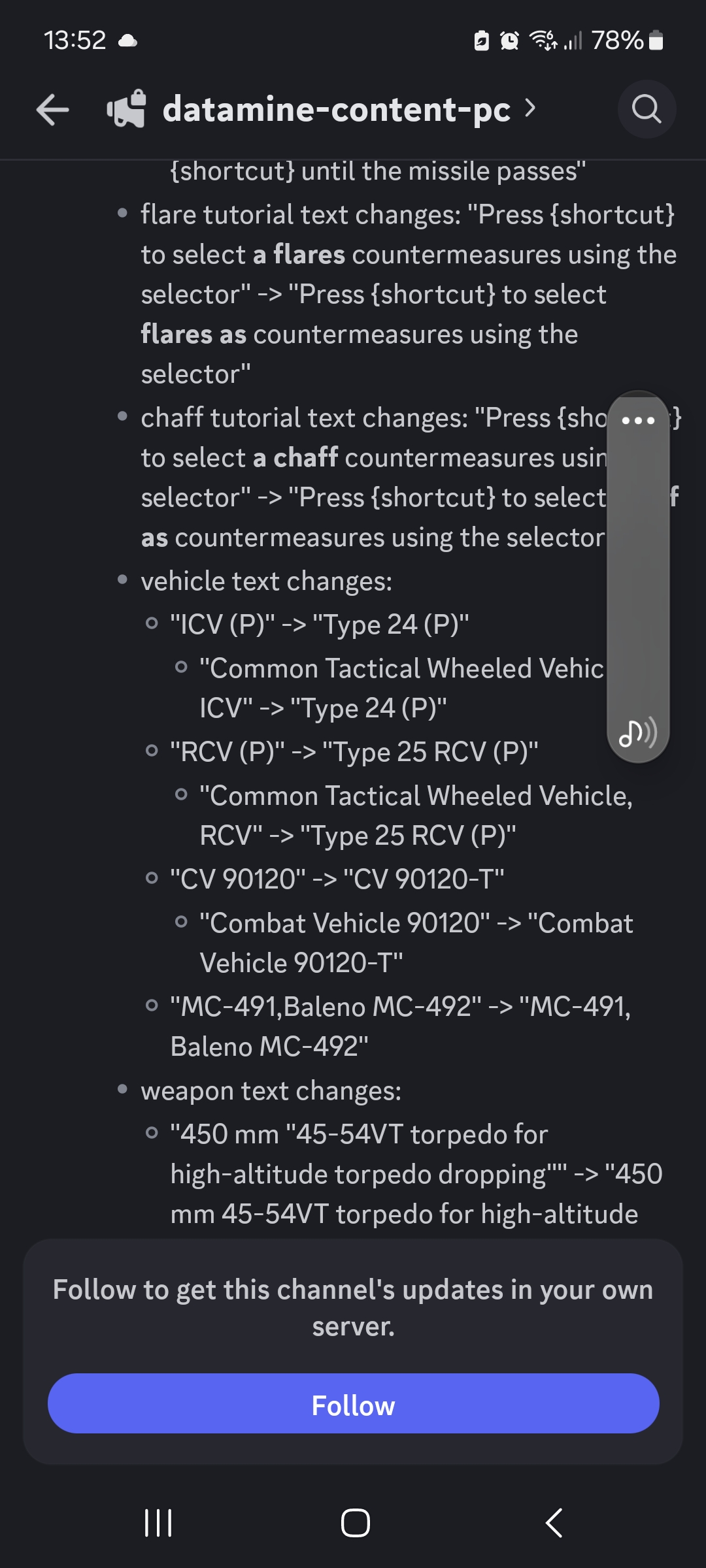The height and width of the screenshot is (1568, 706).
Task: Open Android recent apps button
Action: (x=158, y=1523)
